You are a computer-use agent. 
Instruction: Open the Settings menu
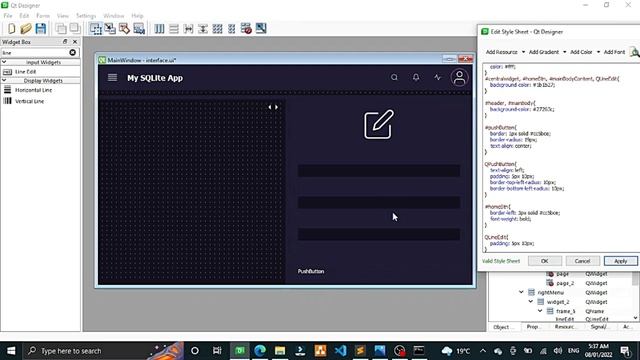86,16
